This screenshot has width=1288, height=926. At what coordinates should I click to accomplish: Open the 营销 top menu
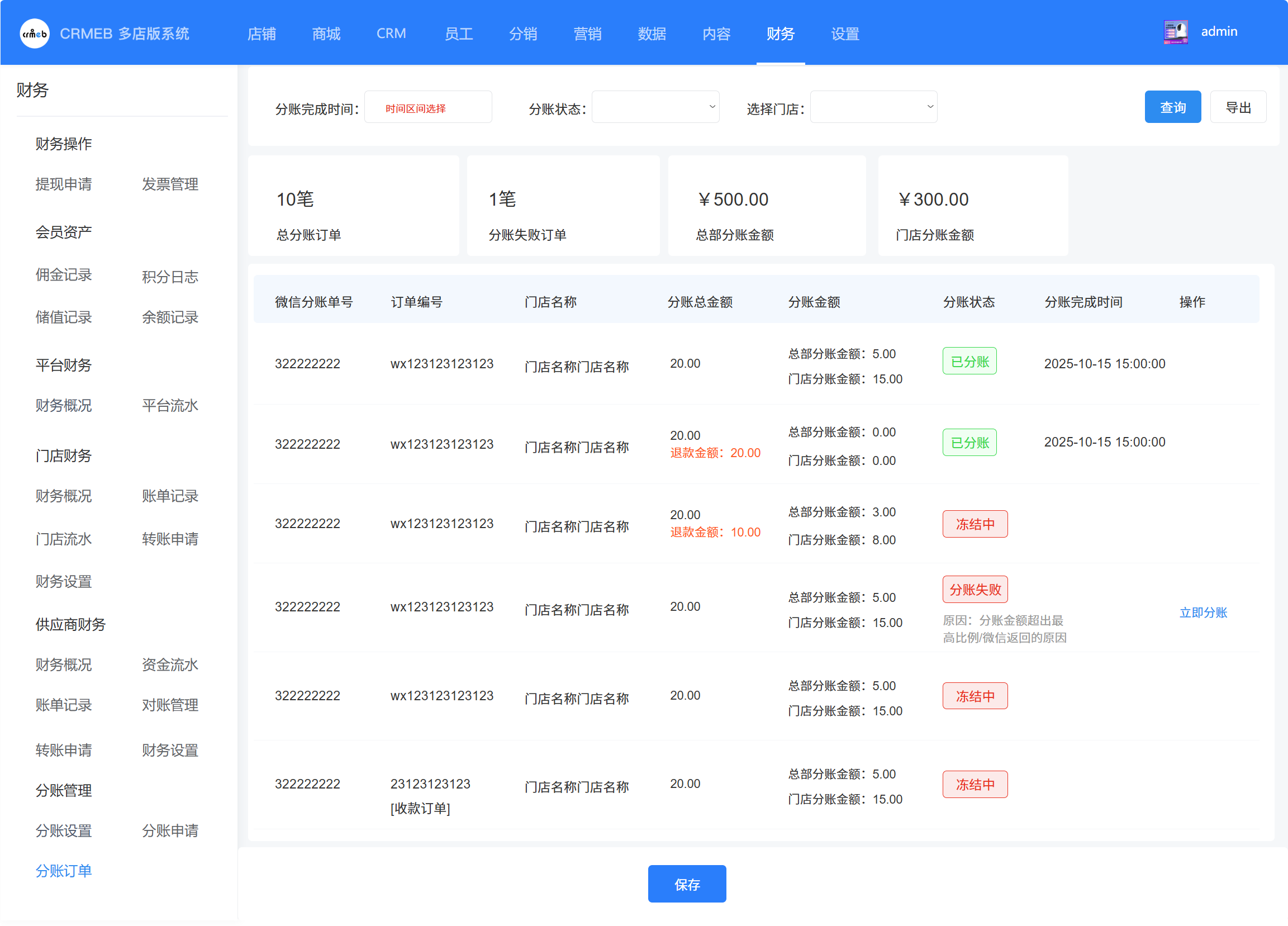pos(587,34)
